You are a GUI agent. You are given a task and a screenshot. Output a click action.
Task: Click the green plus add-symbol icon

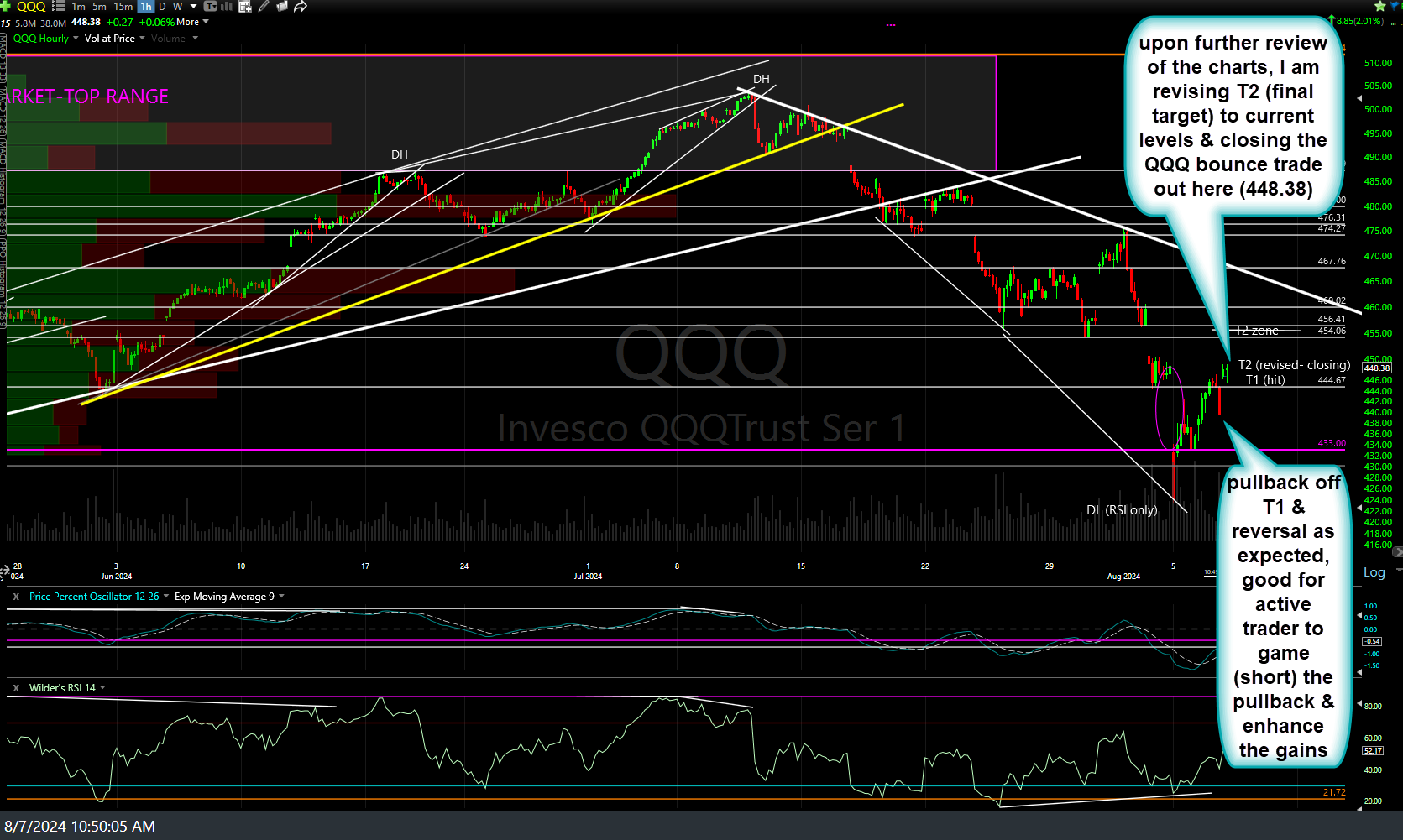point(5,6)
